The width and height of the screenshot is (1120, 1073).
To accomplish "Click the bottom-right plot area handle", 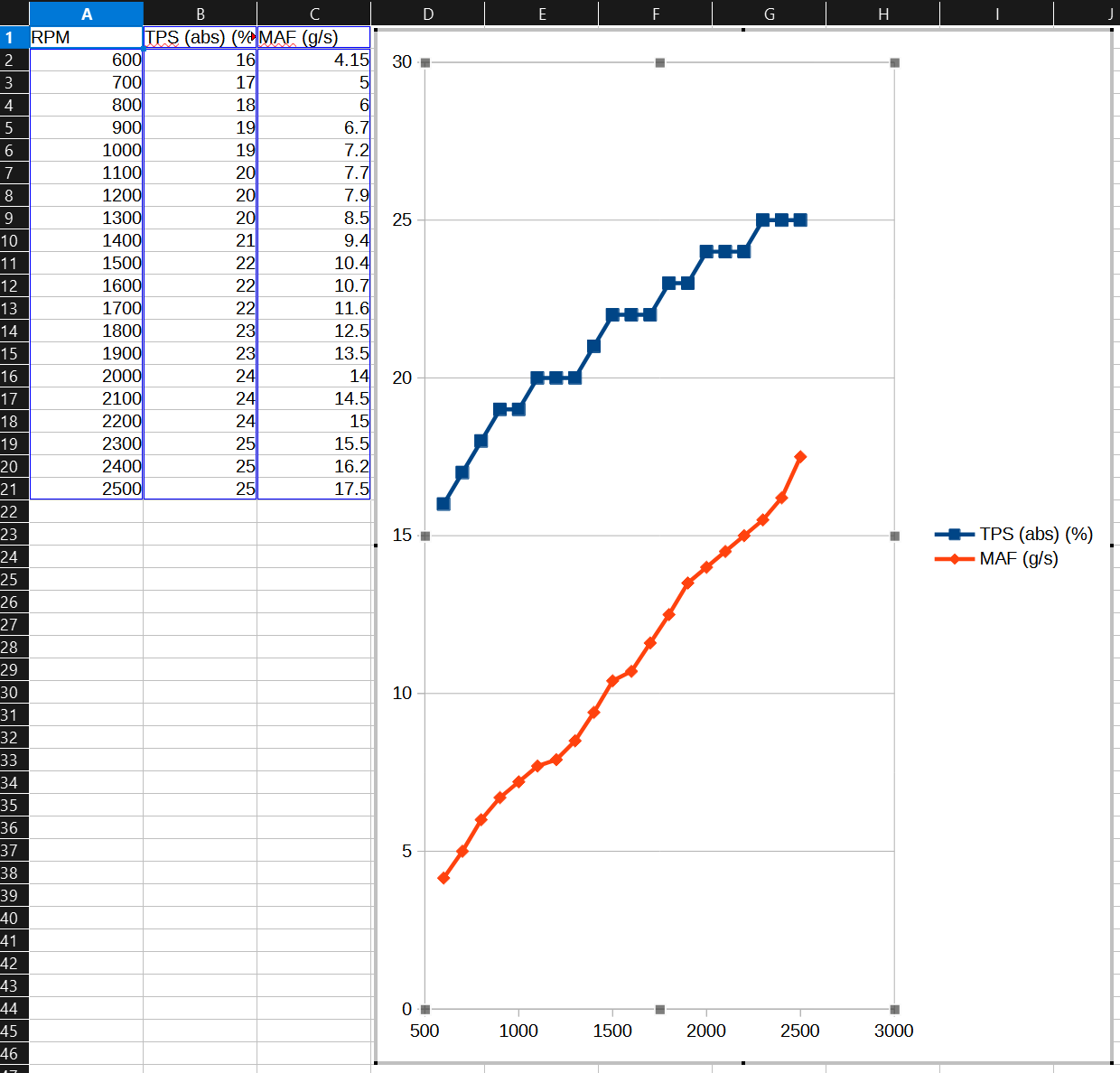I will coord(894,1009).
